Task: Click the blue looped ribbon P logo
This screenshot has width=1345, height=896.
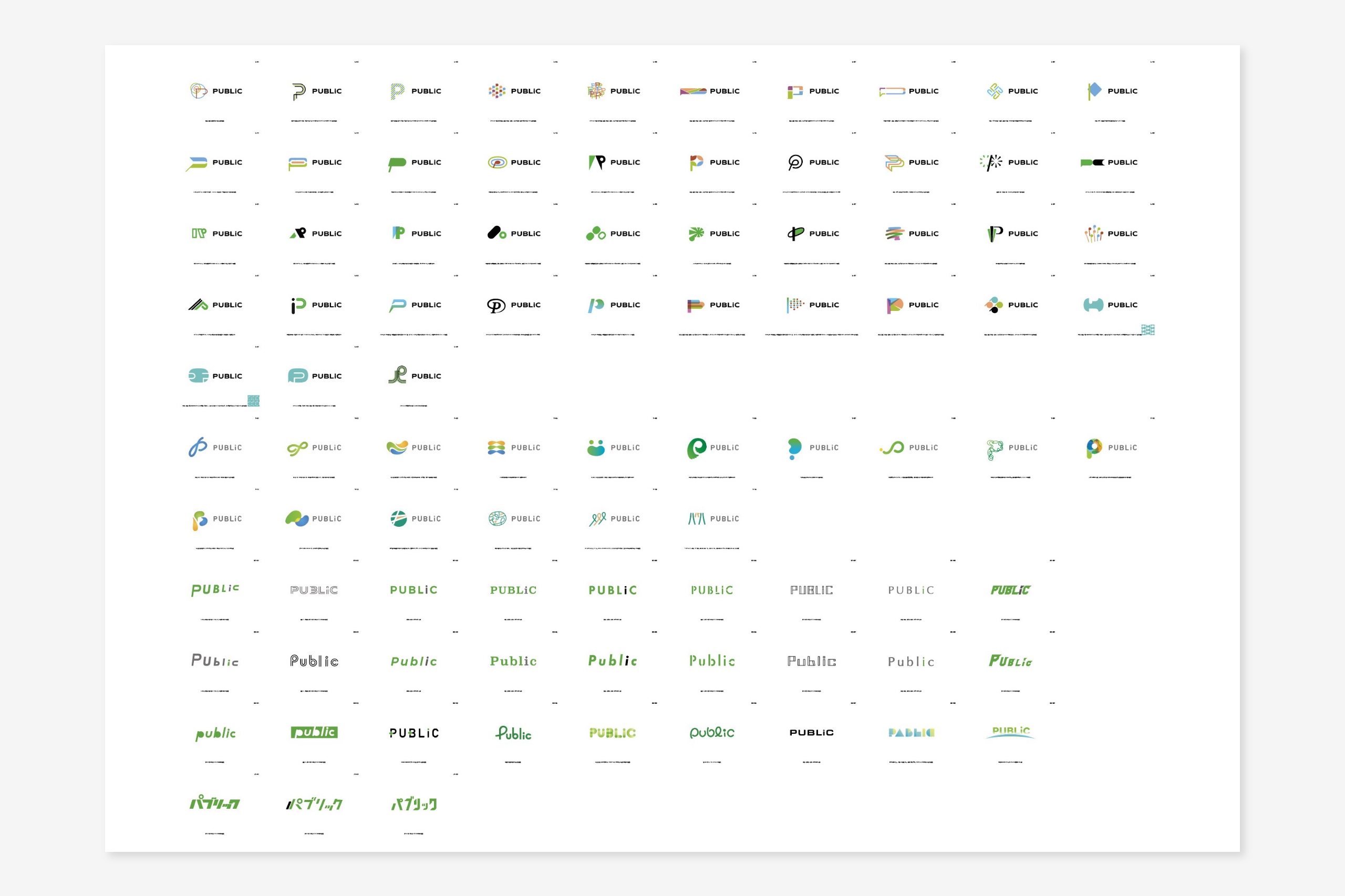Action: click(x=198, y=447)
